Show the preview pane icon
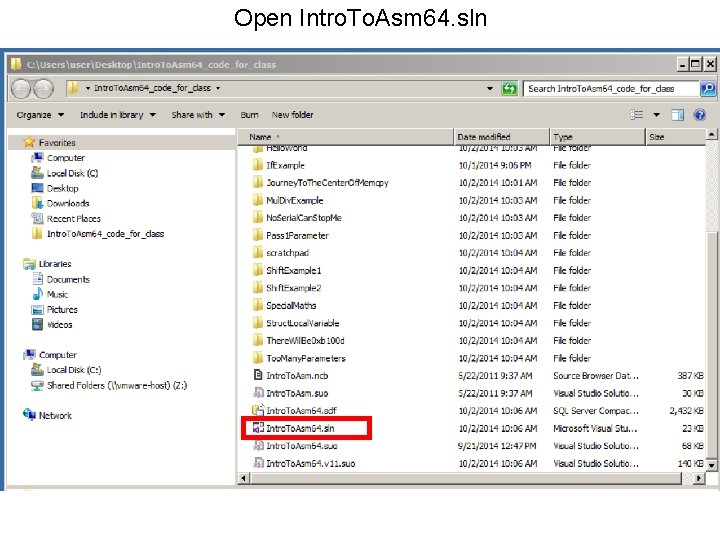720x540 pixels. [677, 115]
